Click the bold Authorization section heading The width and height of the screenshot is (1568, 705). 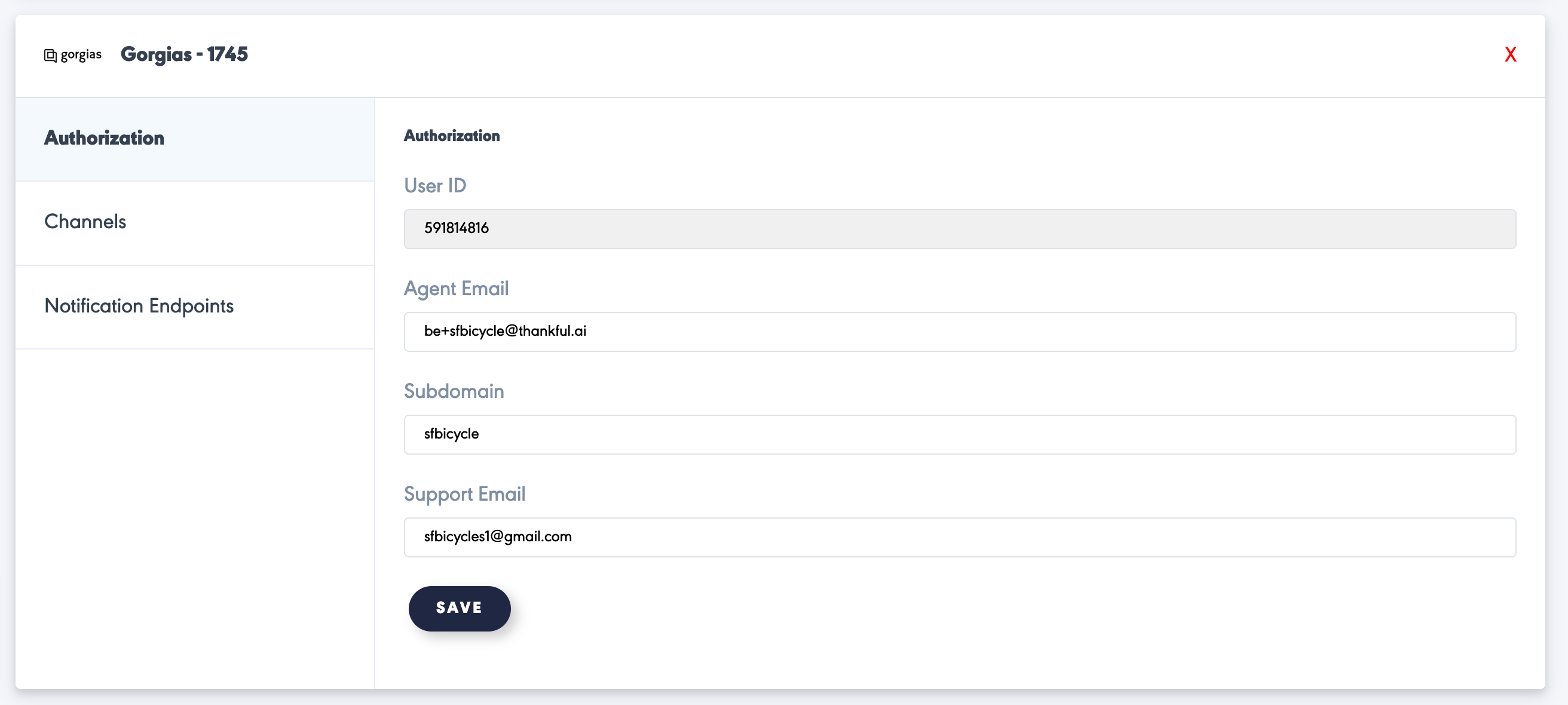coord(452,136)
